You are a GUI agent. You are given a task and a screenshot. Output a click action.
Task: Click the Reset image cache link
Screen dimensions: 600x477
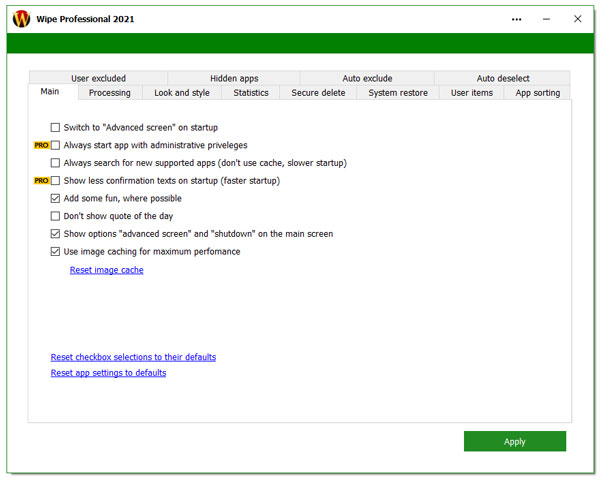click(x=106, y=270)
